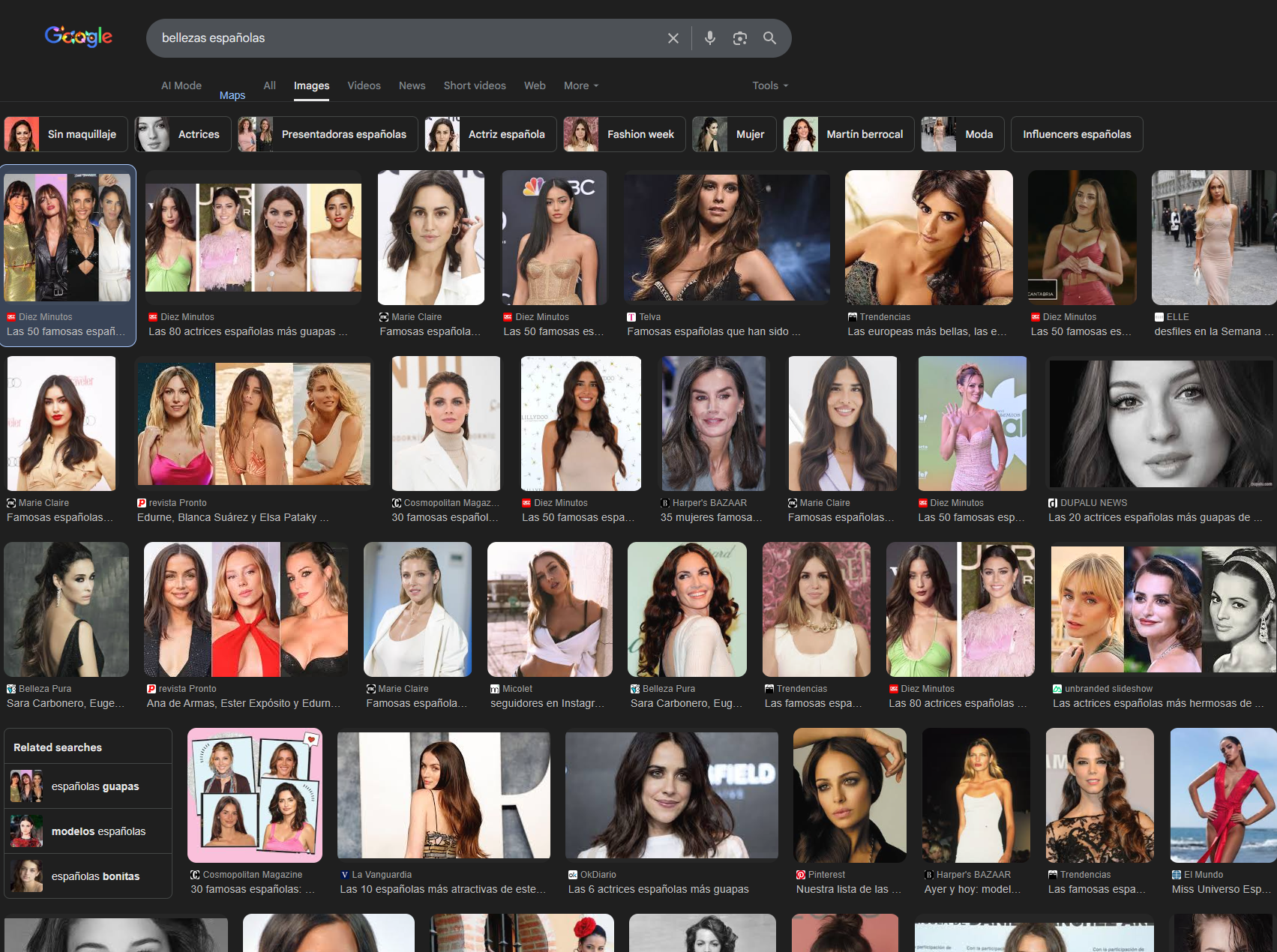Open the ELLE fashion show thumbnail

(x=1214, y=237)
